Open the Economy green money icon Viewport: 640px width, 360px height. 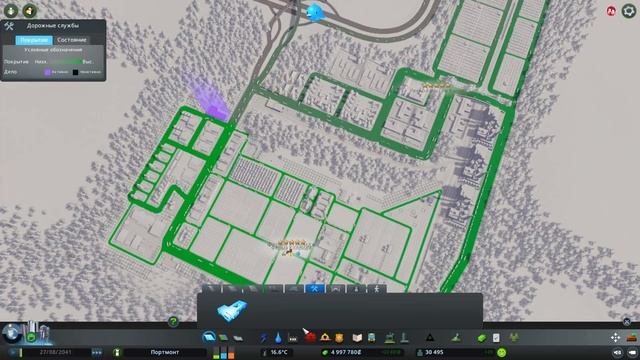[x=482, y=338]
